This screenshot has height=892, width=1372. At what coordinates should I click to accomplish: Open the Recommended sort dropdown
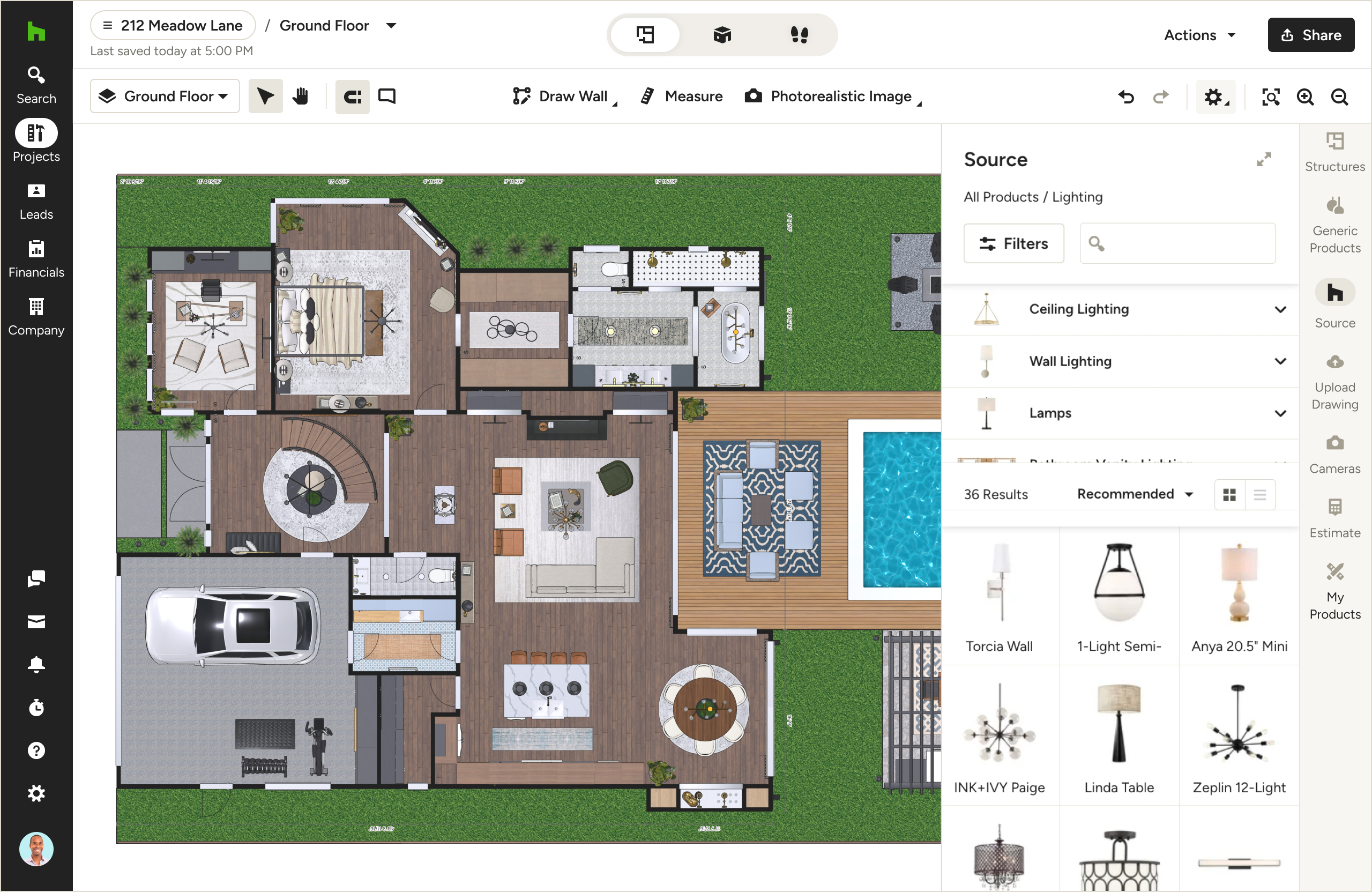click(1134, 494)
